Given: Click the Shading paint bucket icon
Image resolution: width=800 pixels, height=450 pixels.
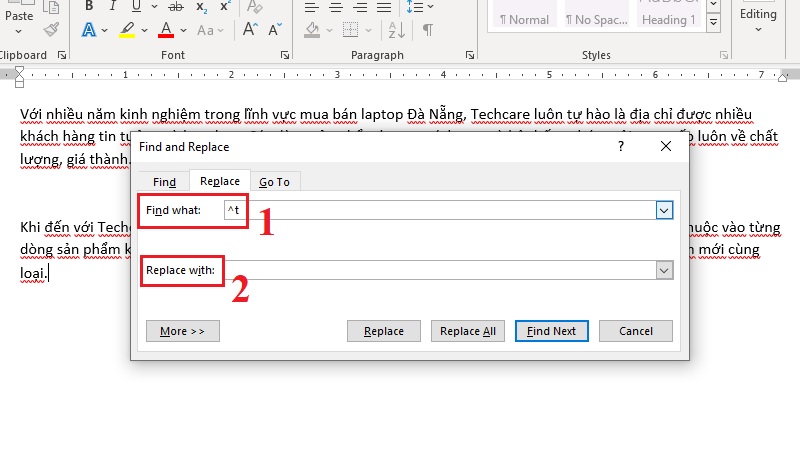Looking at the screenshot, I should click(312, 30).
